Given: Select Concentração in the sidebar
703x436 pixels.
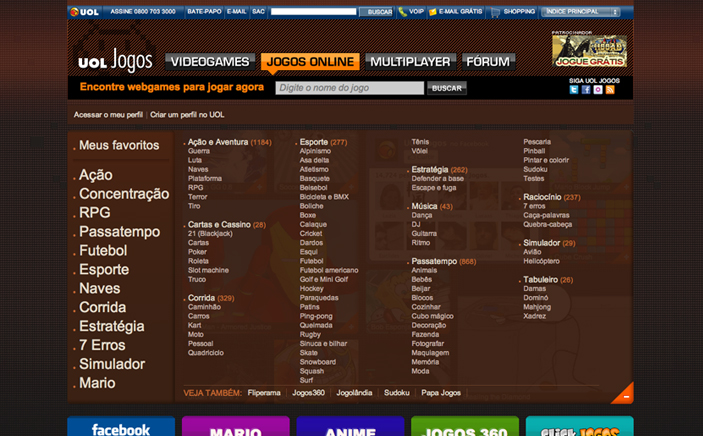Looking at the screenshot, I should [124, 194].
